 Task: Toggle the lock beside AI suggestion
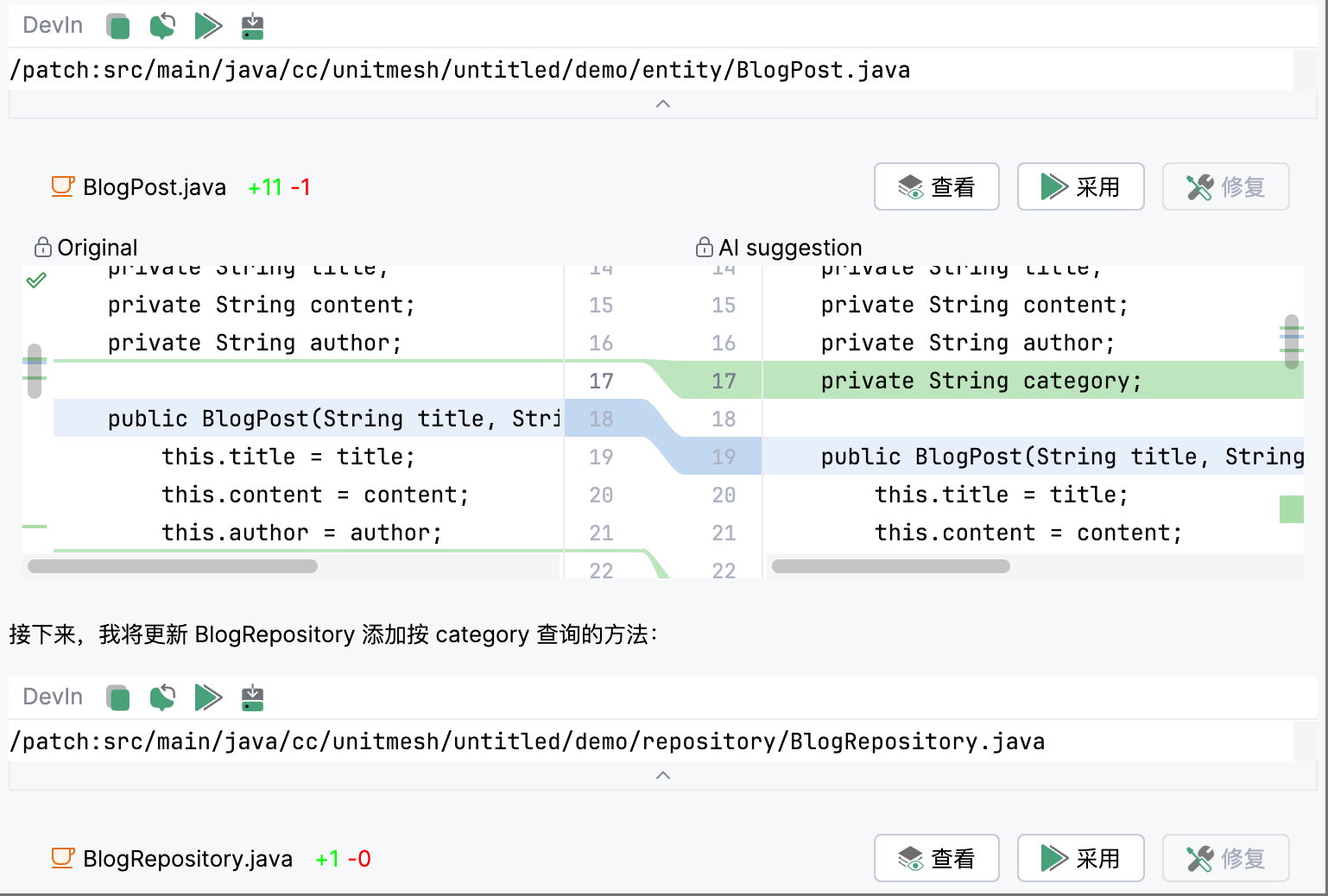click(x=704, y=248)
